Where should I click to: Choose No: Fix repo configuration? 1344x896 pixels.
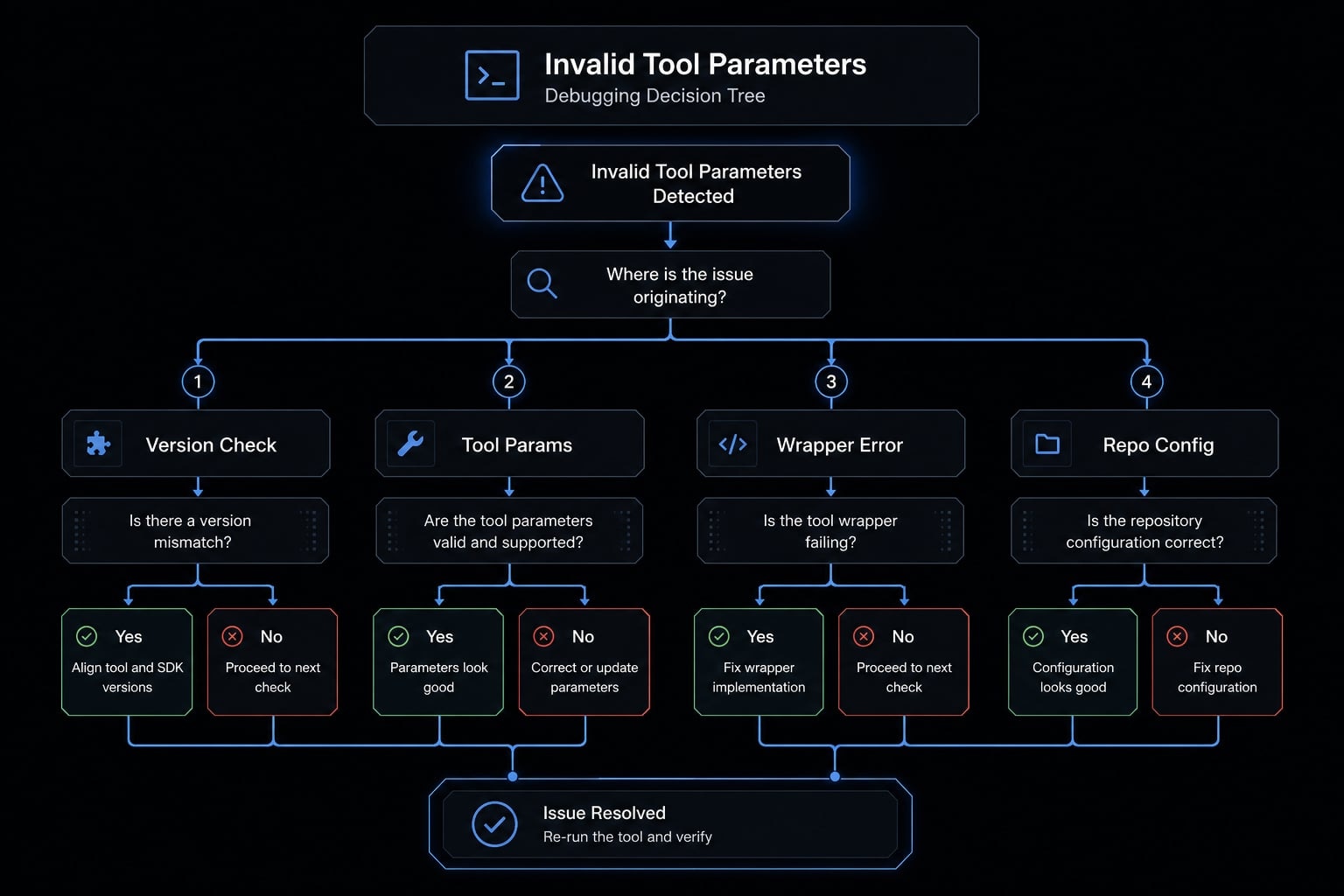1217,662
